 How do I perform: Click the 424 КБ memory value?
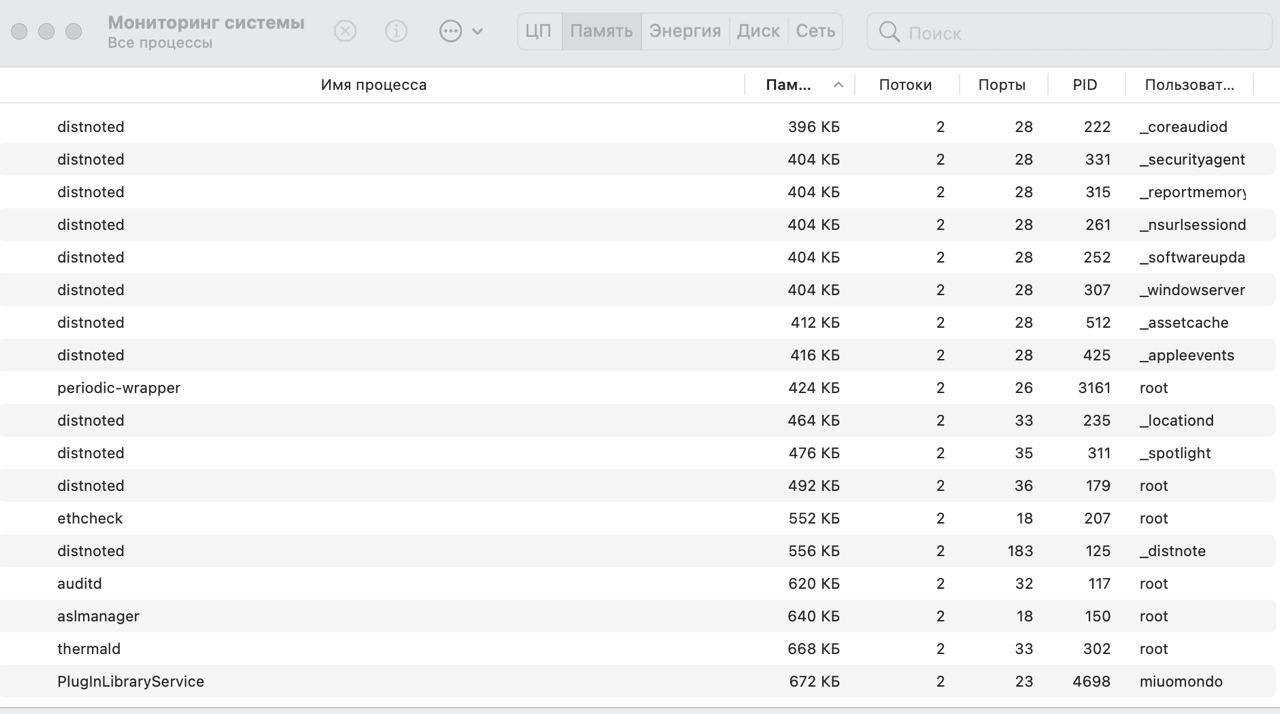point(814,388)
